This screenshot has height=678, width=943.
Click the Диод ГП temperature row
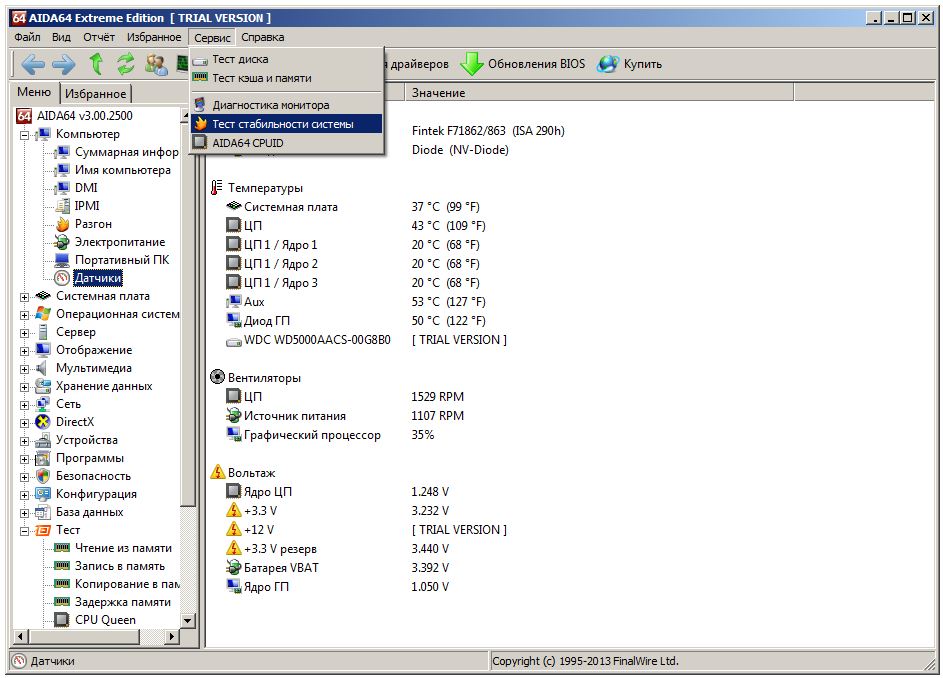coord(355,321)
